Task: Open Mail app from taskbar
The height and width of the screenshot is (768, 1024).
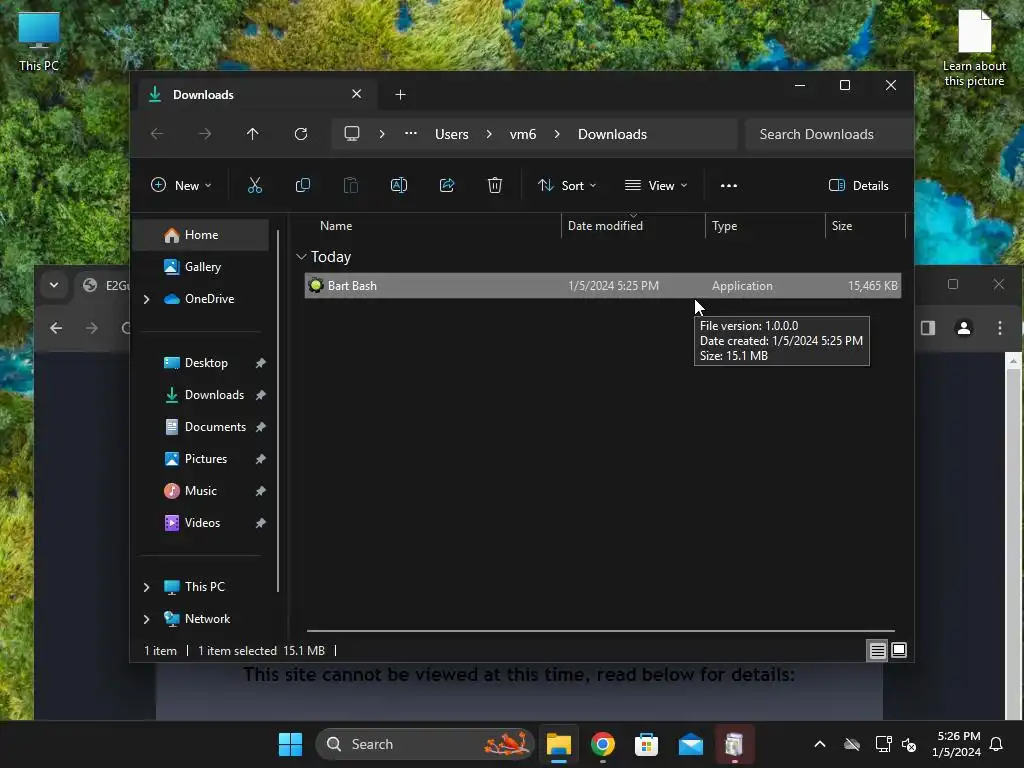Action: (x=690, y=744)
